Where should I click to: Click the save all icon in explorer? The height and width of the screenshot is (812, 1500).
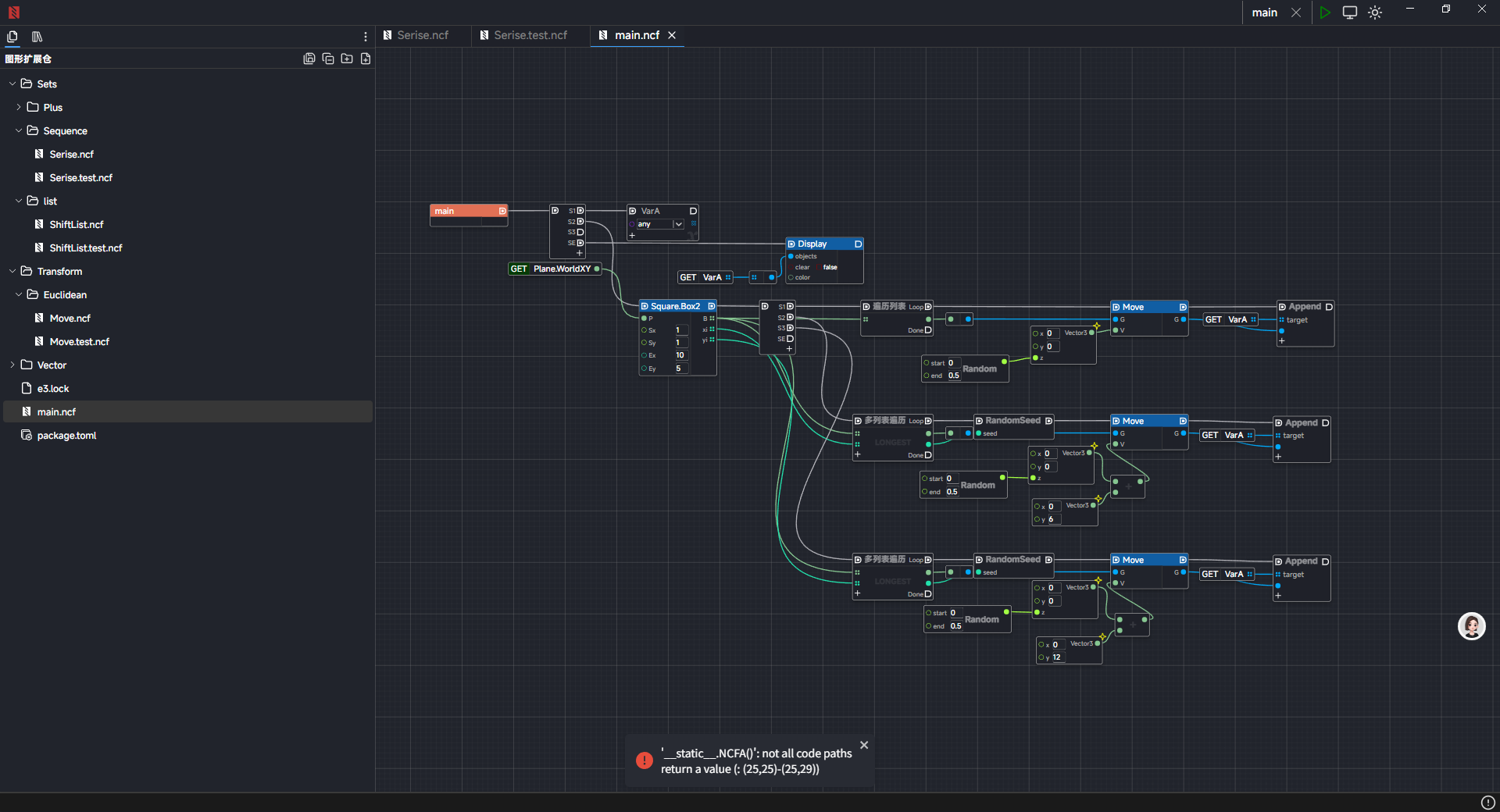point(309,59)
